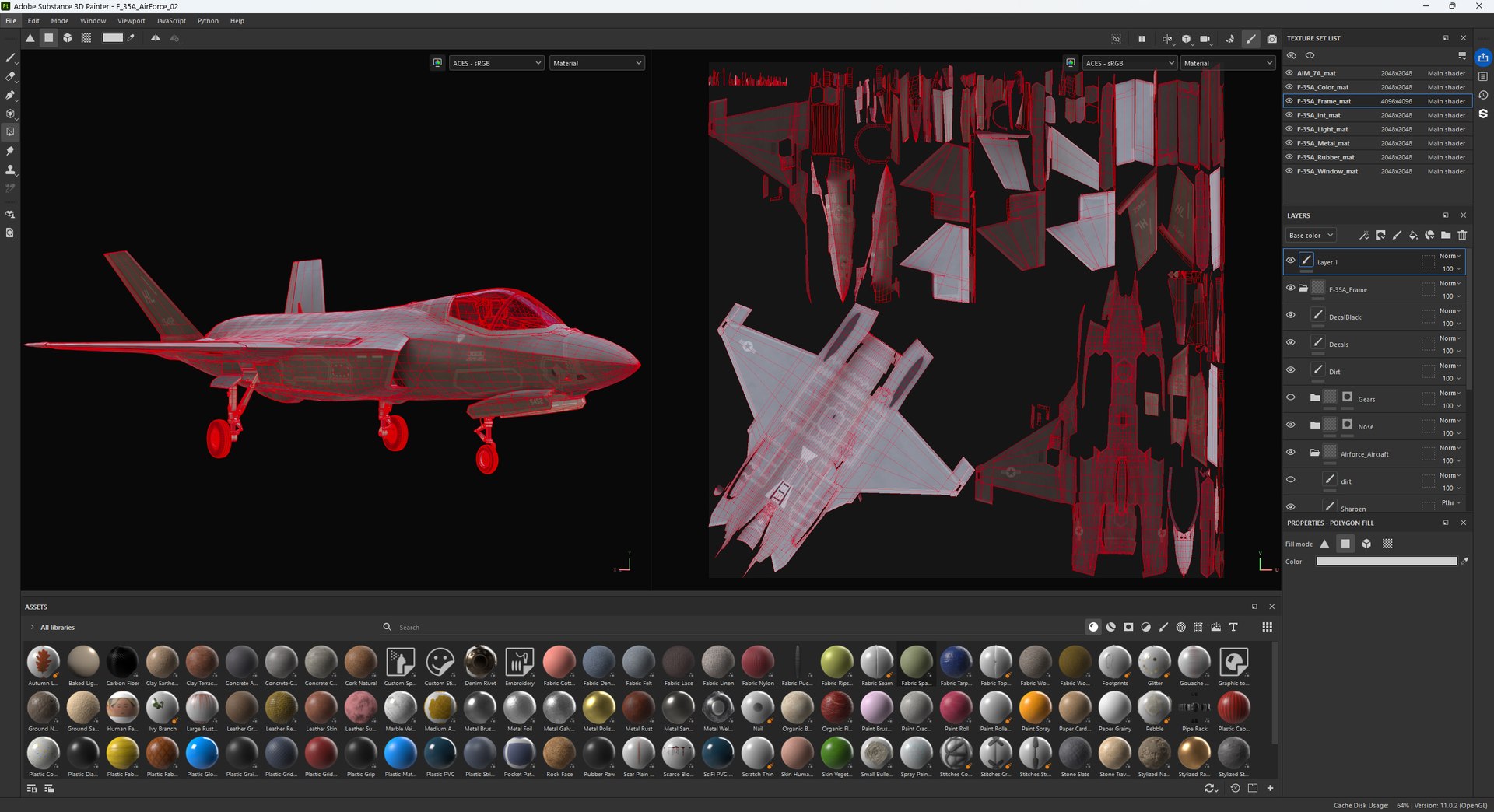Open export textures blue button

(x=1483, y=58)
